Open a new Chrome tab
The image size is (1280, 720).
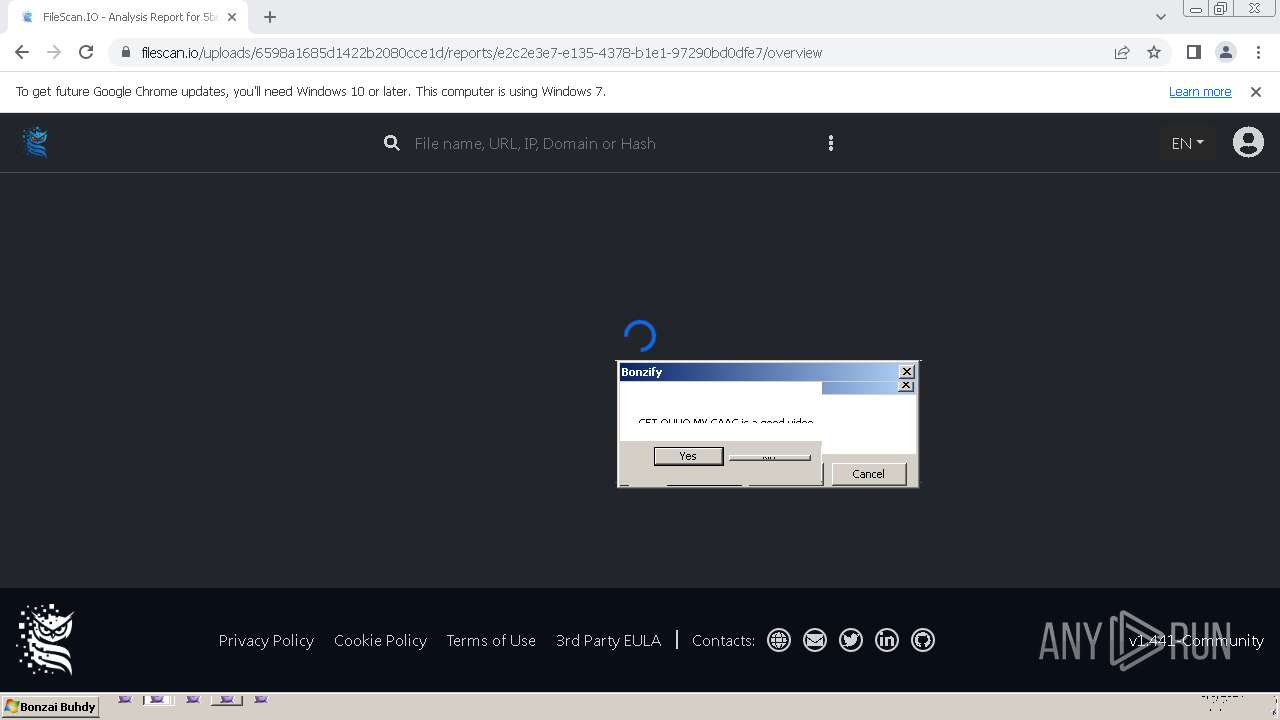point(270,17)
